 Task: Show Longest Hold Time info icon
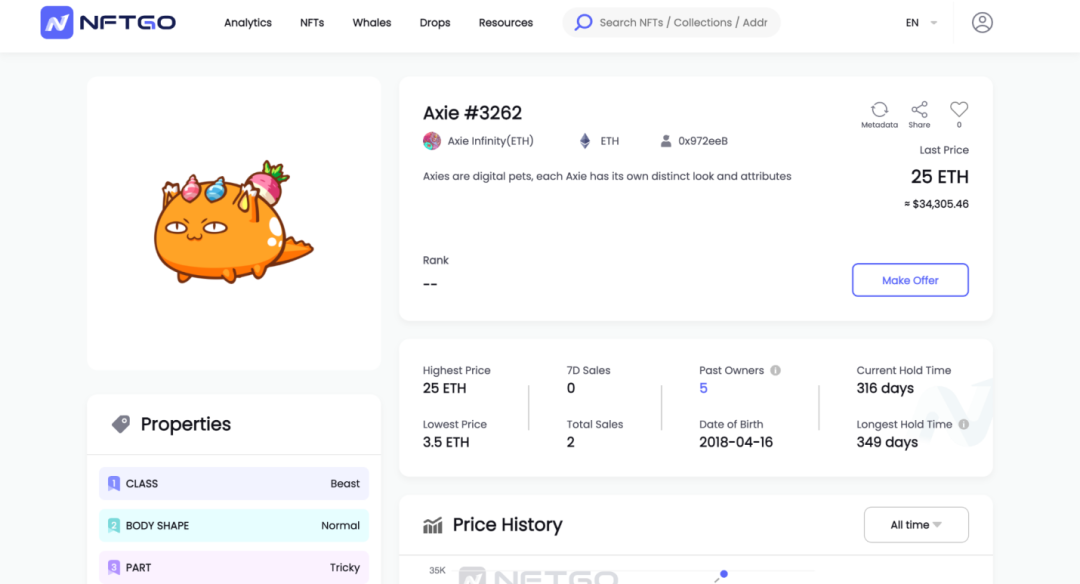(964, 424)
